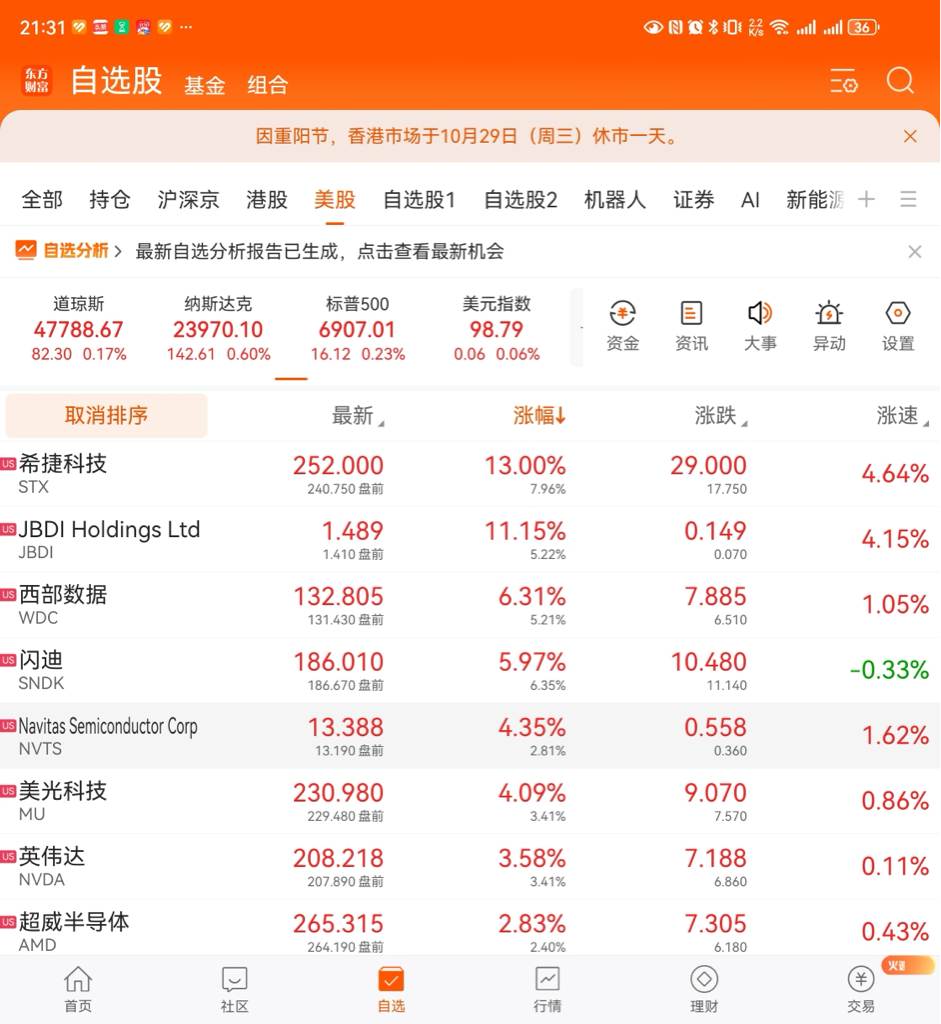Read the 最新自选分析报告已生成 message
Screen dimensions: 941x1024
click(x=320, y=251)
